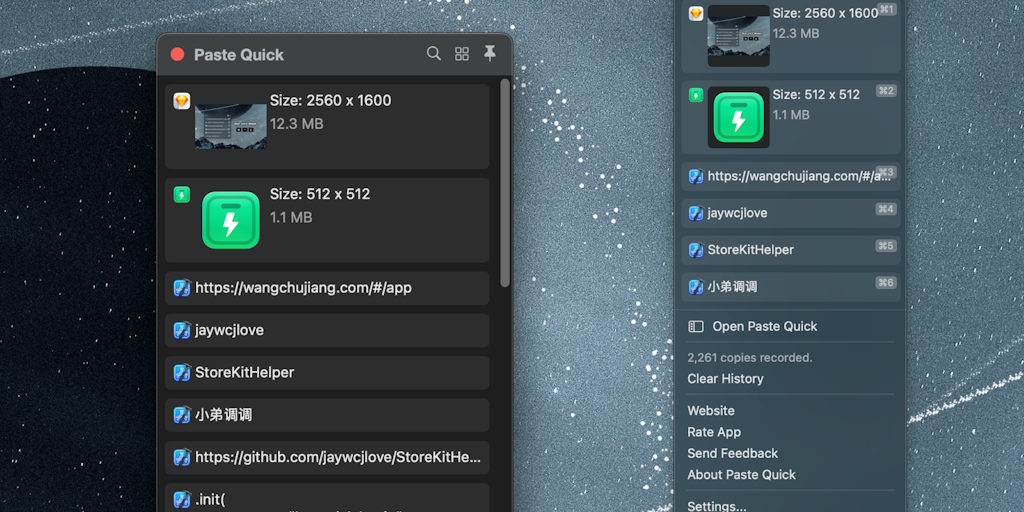1024x512 pixels.
Task: Select jaywcjlove entry in Paste Quick window
Action: click(327, 330)
